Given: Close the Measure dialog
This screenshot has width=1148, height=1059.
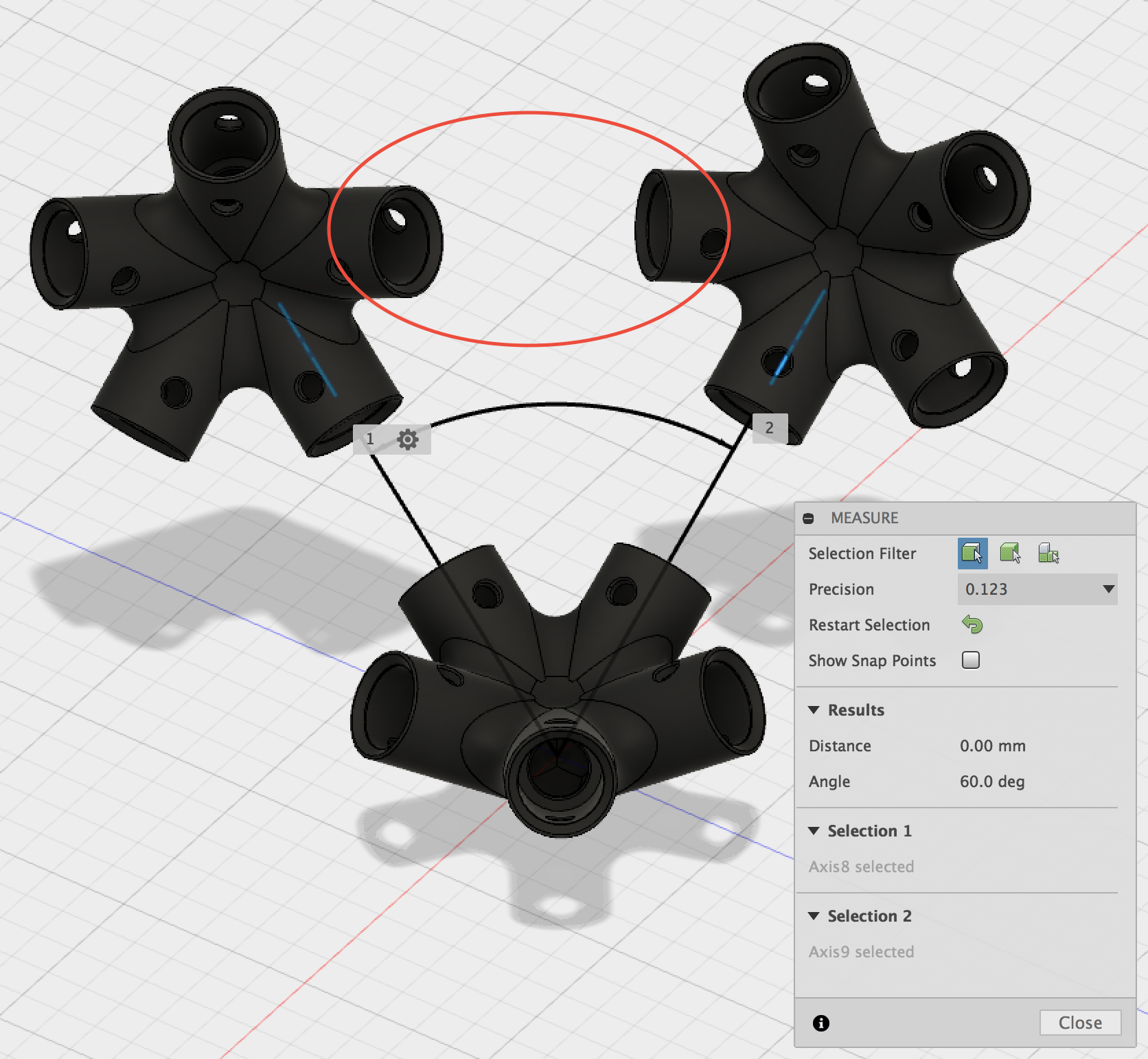Looking at the screenshot, I should point(1080,1023).
